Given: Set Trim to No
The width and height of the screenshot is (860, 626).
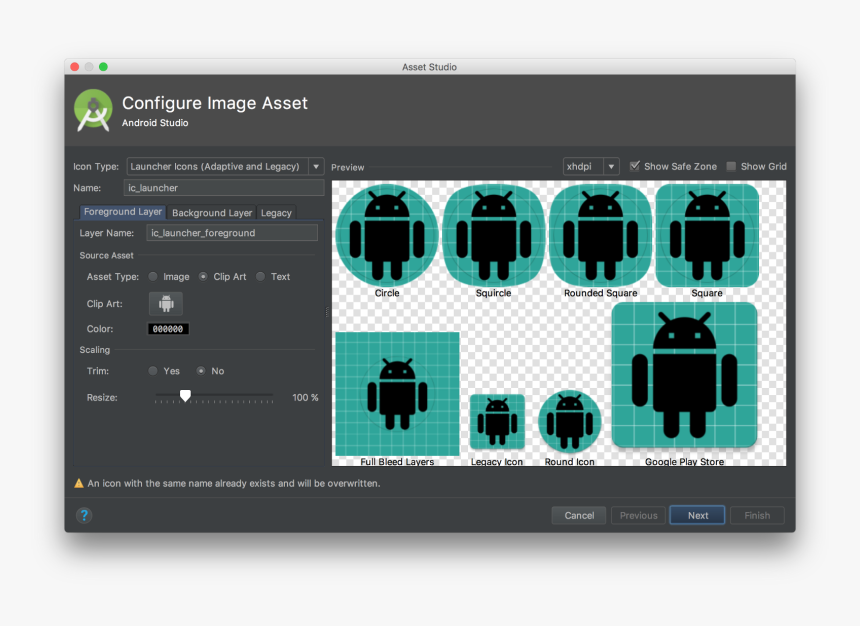Looking at the screenshot, I should click(x=201, y=371).
